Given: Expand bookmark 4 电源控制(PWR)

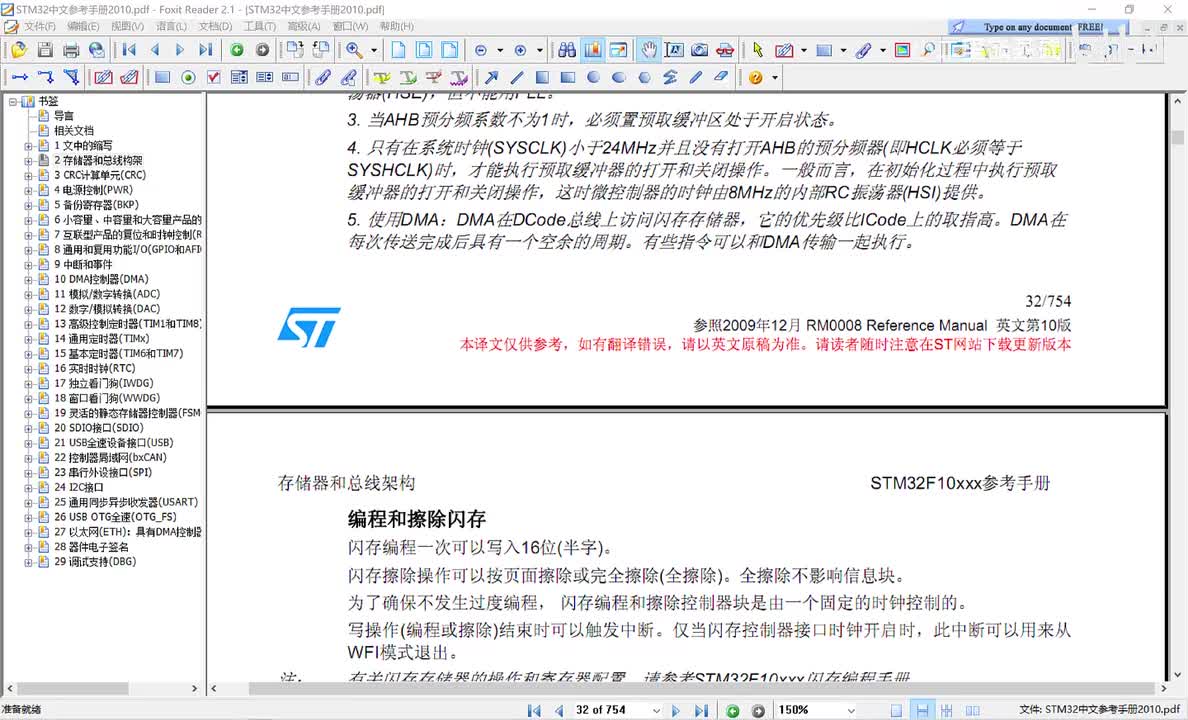Looking at the screenshot, I should [x=28, y=190].
